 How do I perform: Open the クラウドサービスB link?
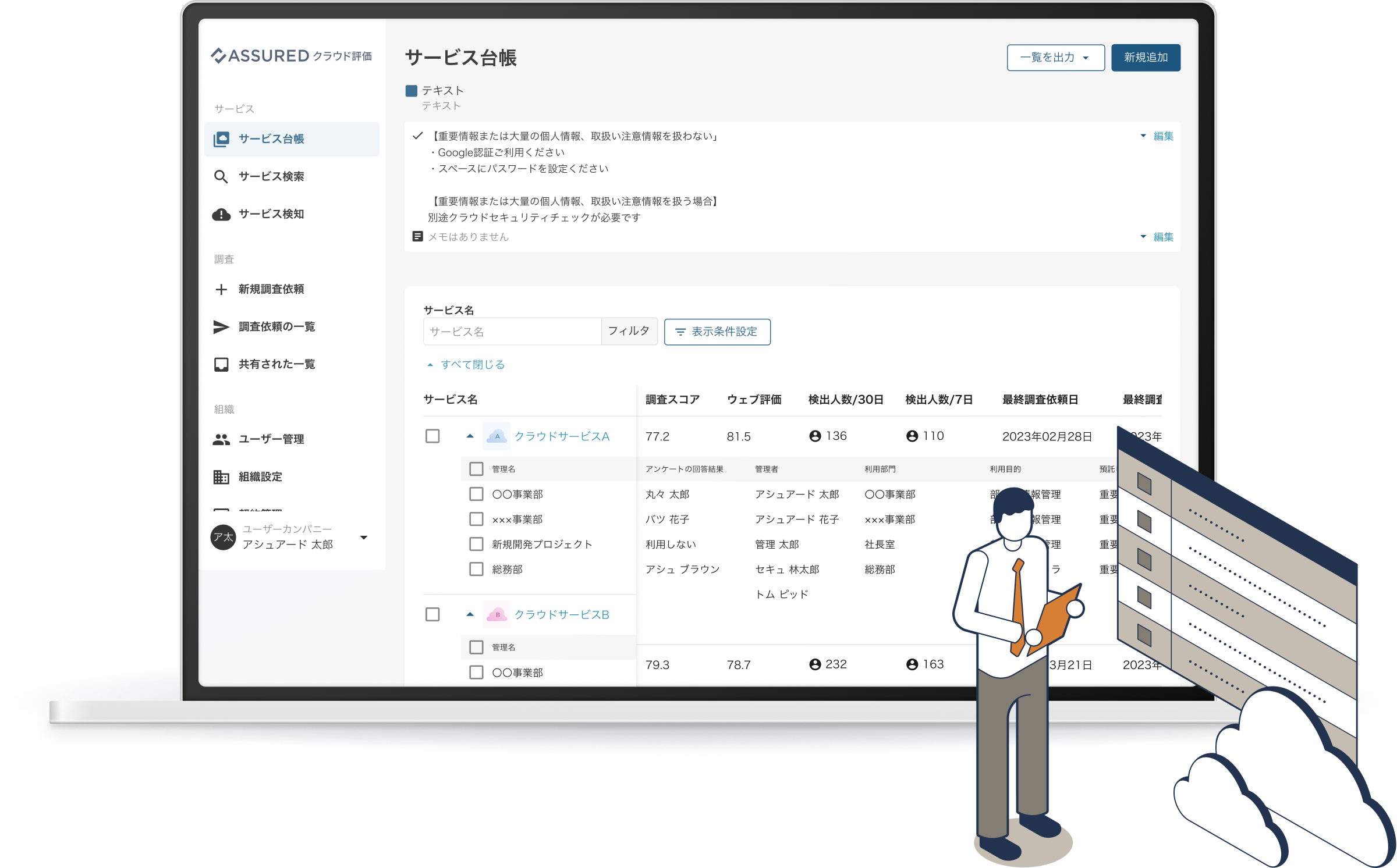click(x=562, y=614)
